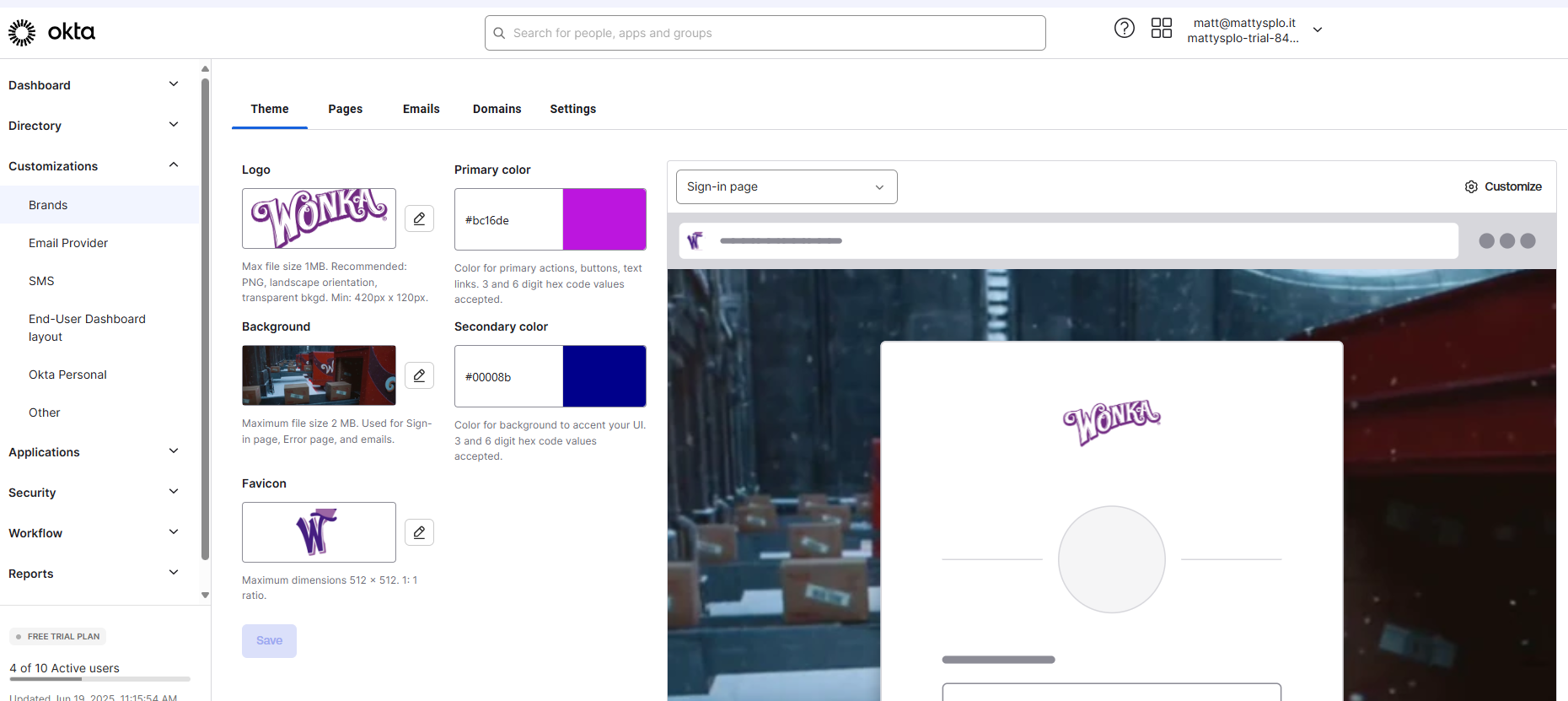Expand the Applications section
Image resolution: width=1568 pixels, height=701 pixels.
click(x=174, y=451)
